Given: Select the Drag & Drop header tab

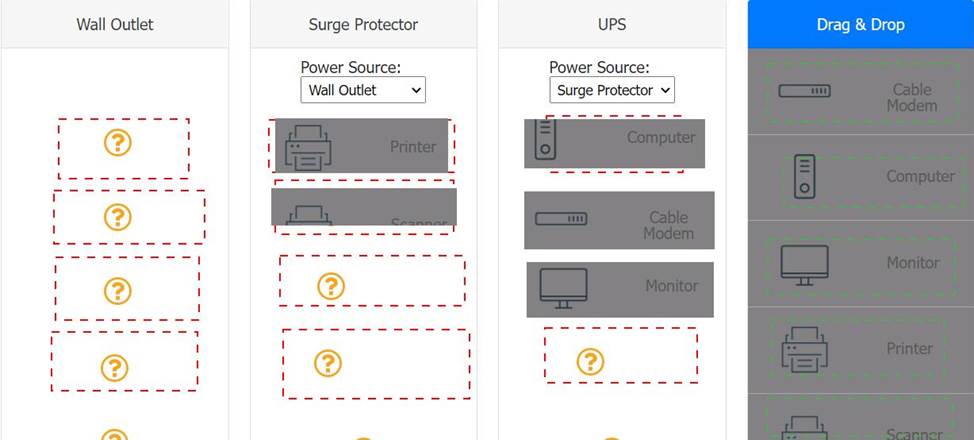Looking at the screenshot, I should pos(860,24).
